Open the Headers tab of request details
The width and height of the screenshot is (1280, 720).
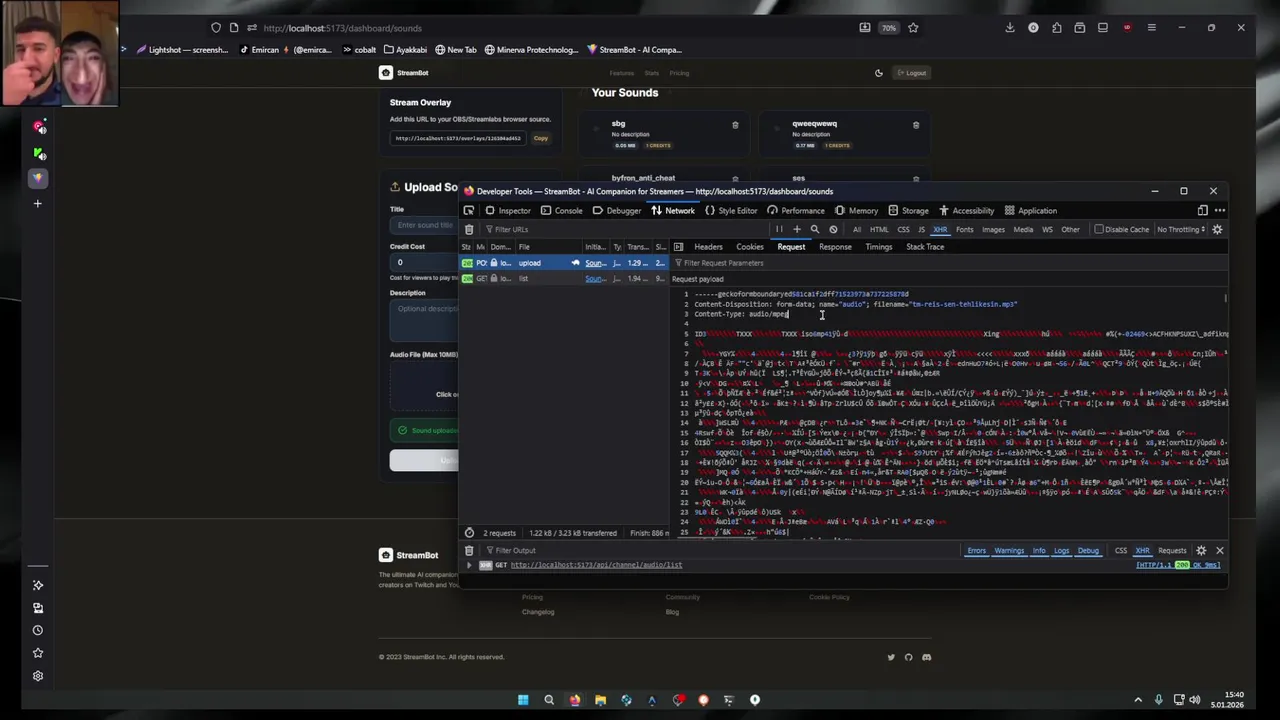tap(708, 247)
